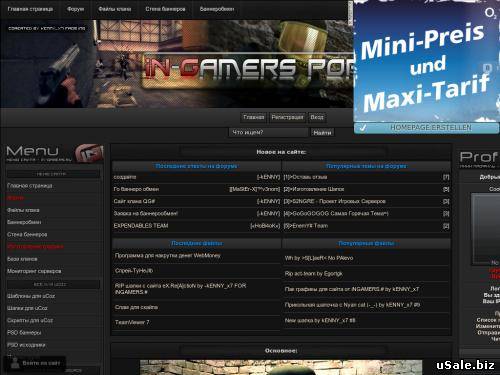Open Баннерообмен in sidebar Menu
The image size is (500, 375).
[24, 222]
